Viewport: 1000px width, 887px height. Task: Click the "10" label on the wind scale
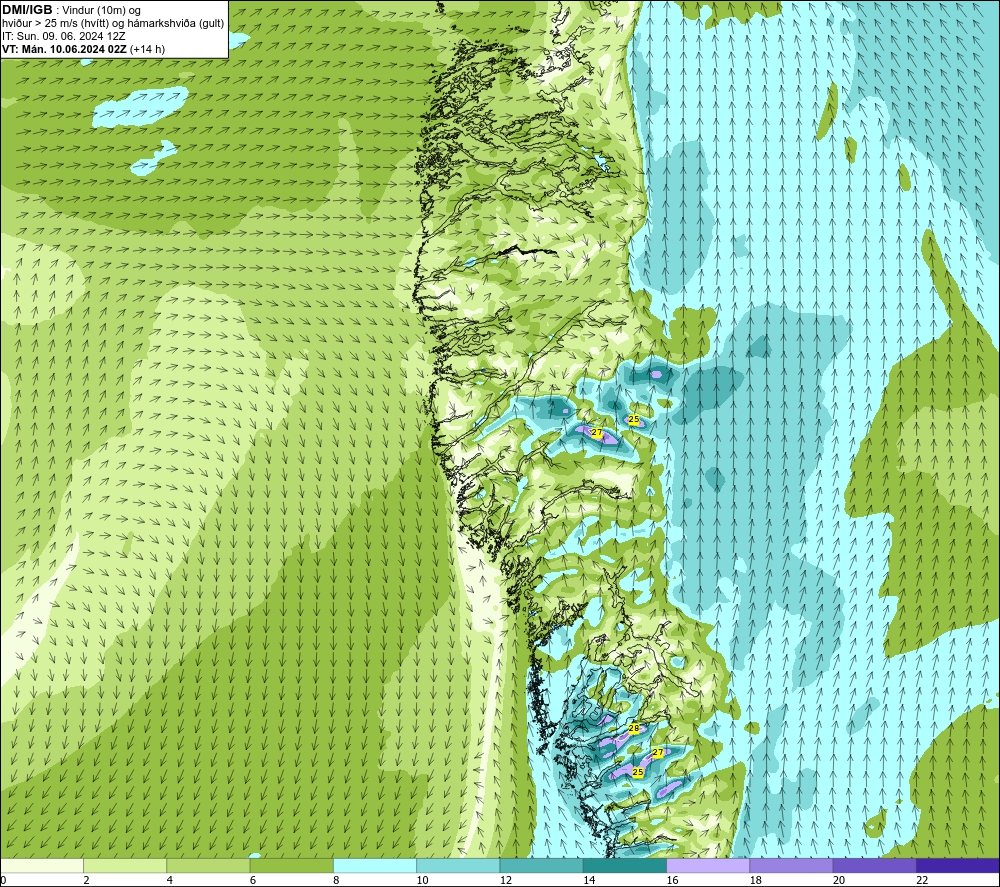423,881
